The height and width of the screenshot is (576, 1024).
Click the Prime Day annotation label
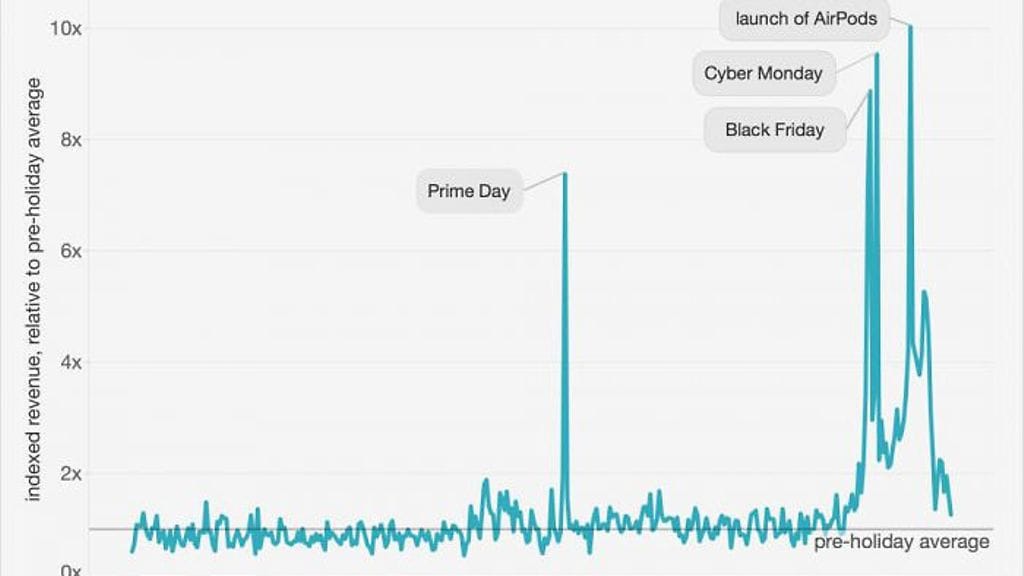pos(468,191)
